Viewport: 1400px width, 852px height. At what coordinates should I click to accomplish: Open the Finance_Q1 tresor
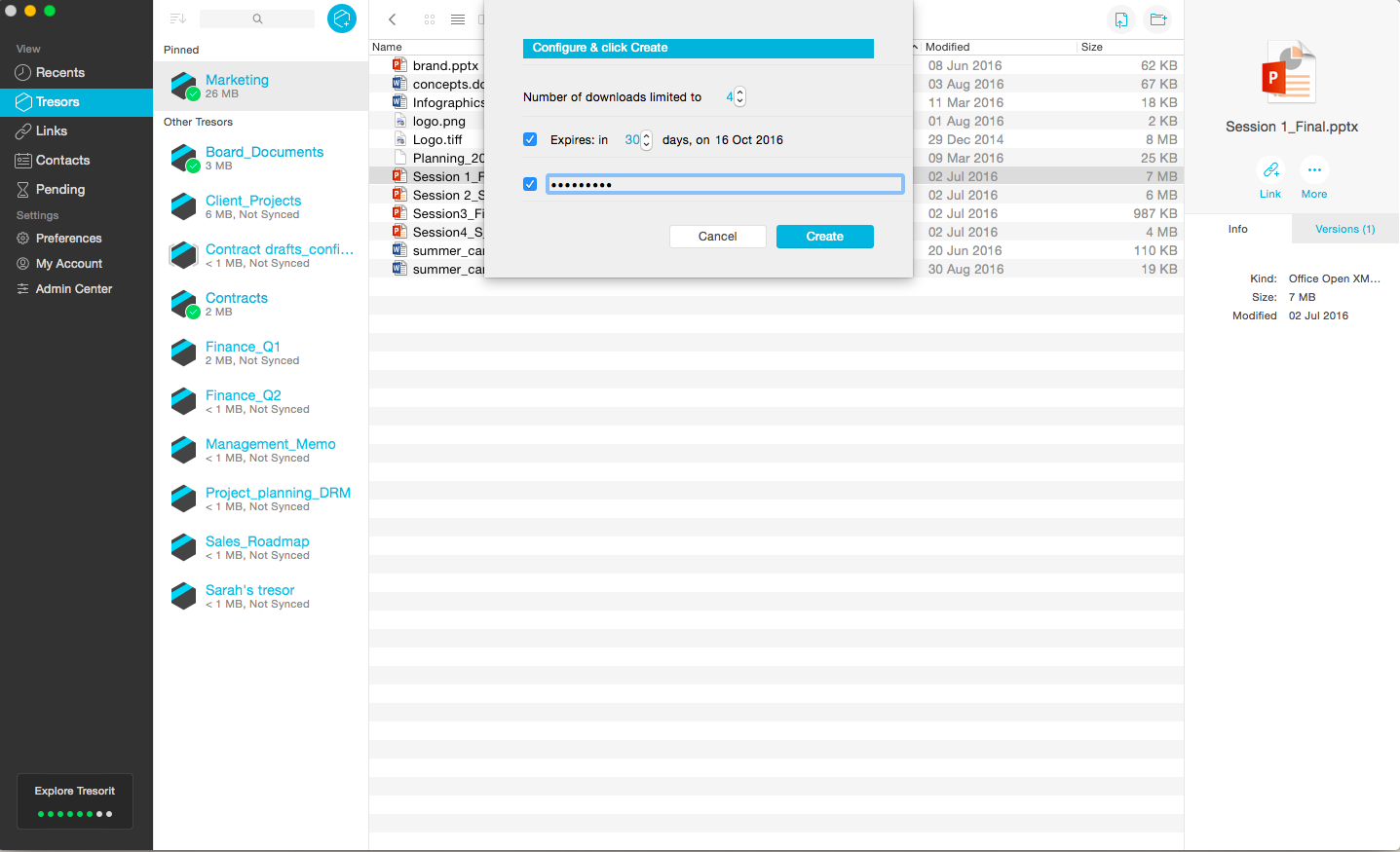(261, 352)
